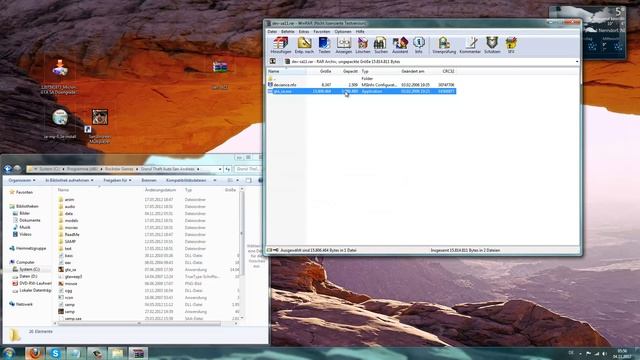Click the Name column header in WinRAR
This screenshot has height=360, width=640.
287,71
